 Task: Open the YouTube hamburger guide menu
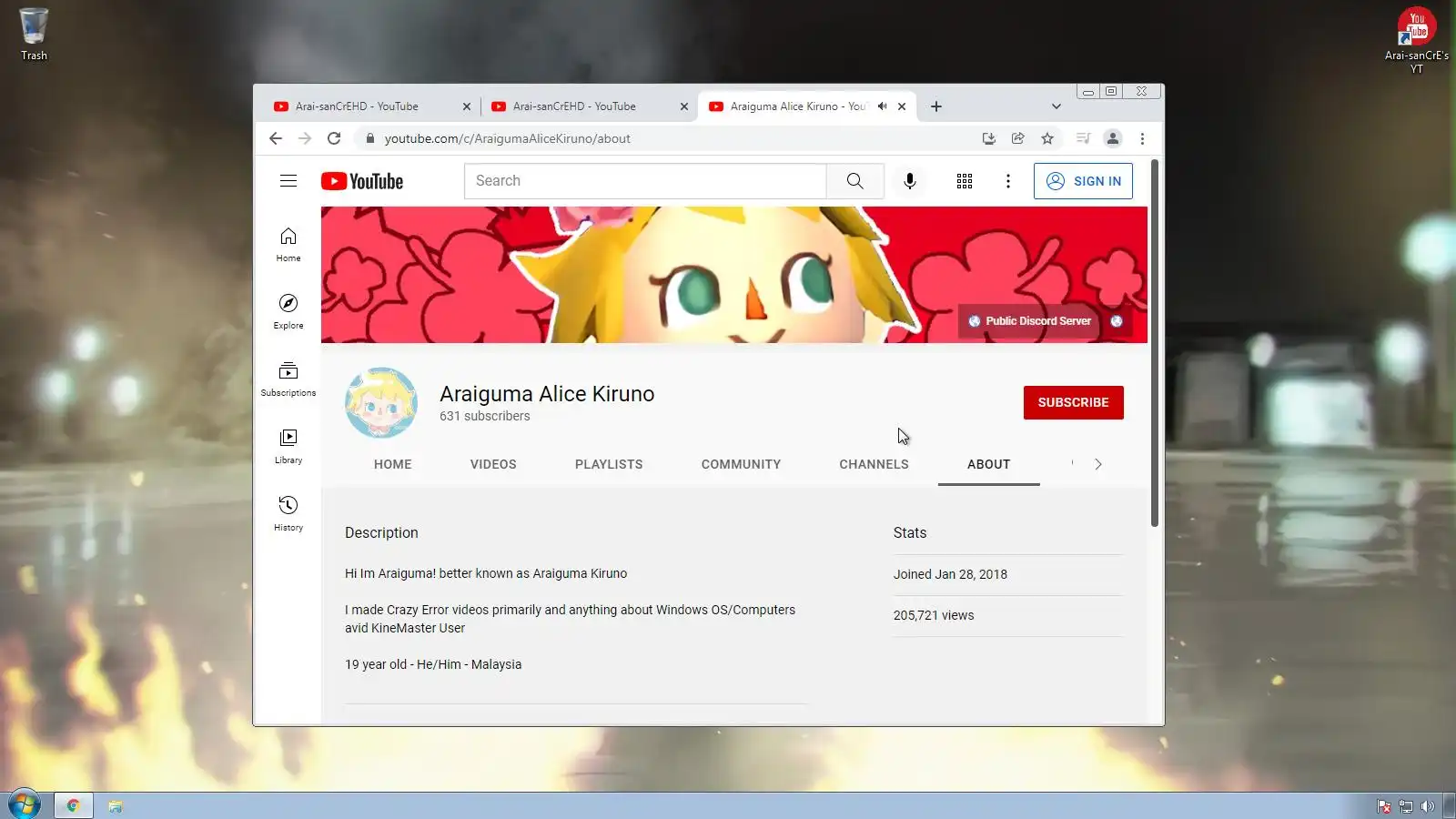tap(288, 181)
